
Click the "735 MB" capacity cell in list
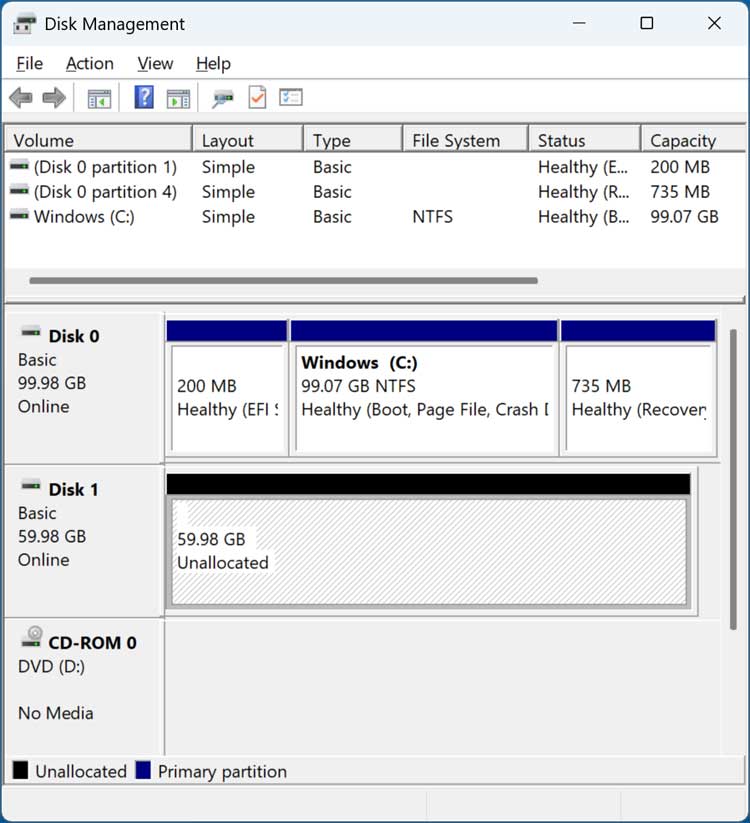coord(680,192)
